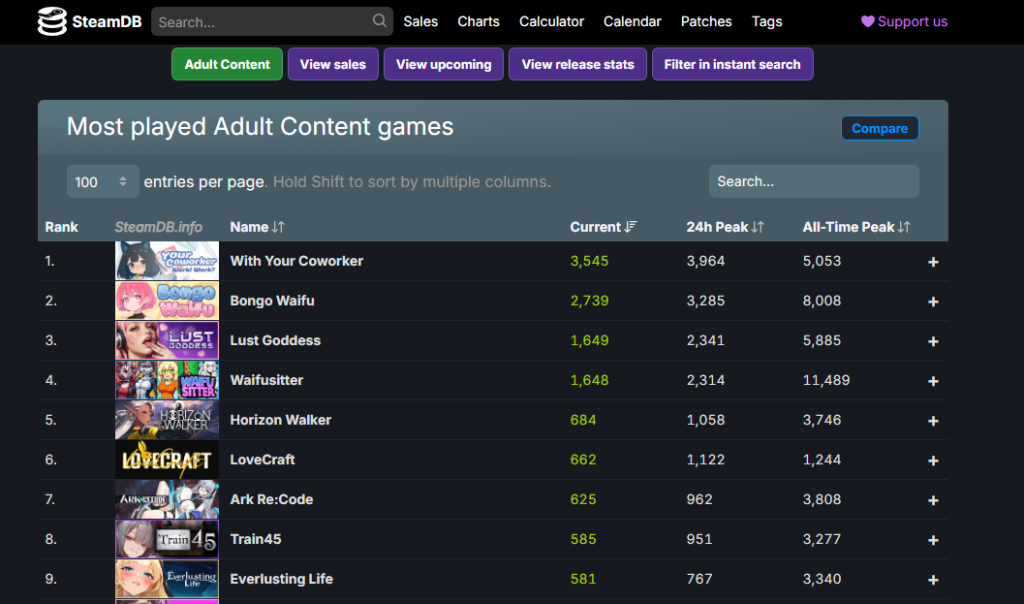1024x604 pixels.
Task: Click the View sales button
Action: [333, 64]
